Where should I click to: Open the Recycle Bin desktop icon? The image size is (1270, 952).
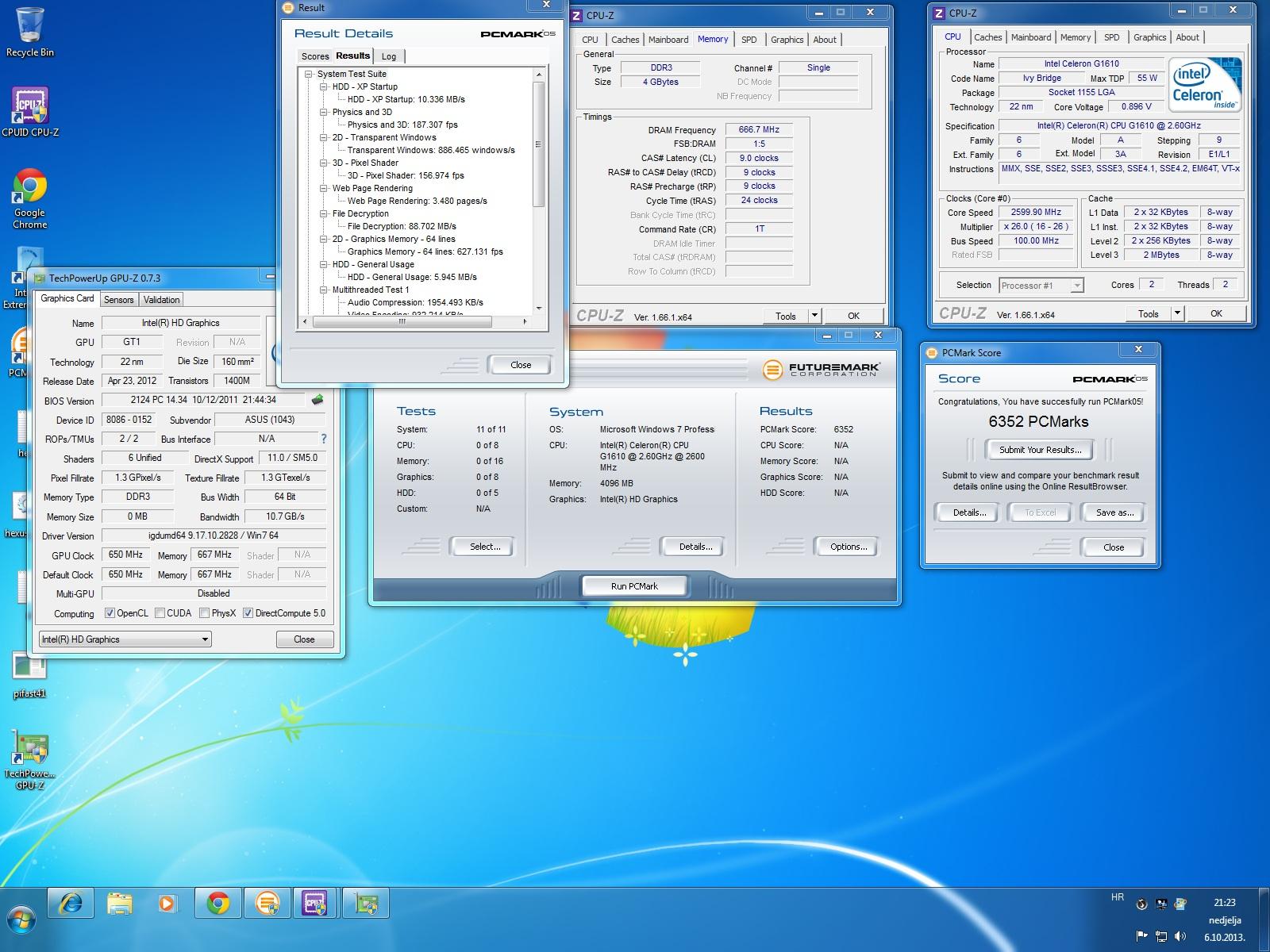(29, 32)
